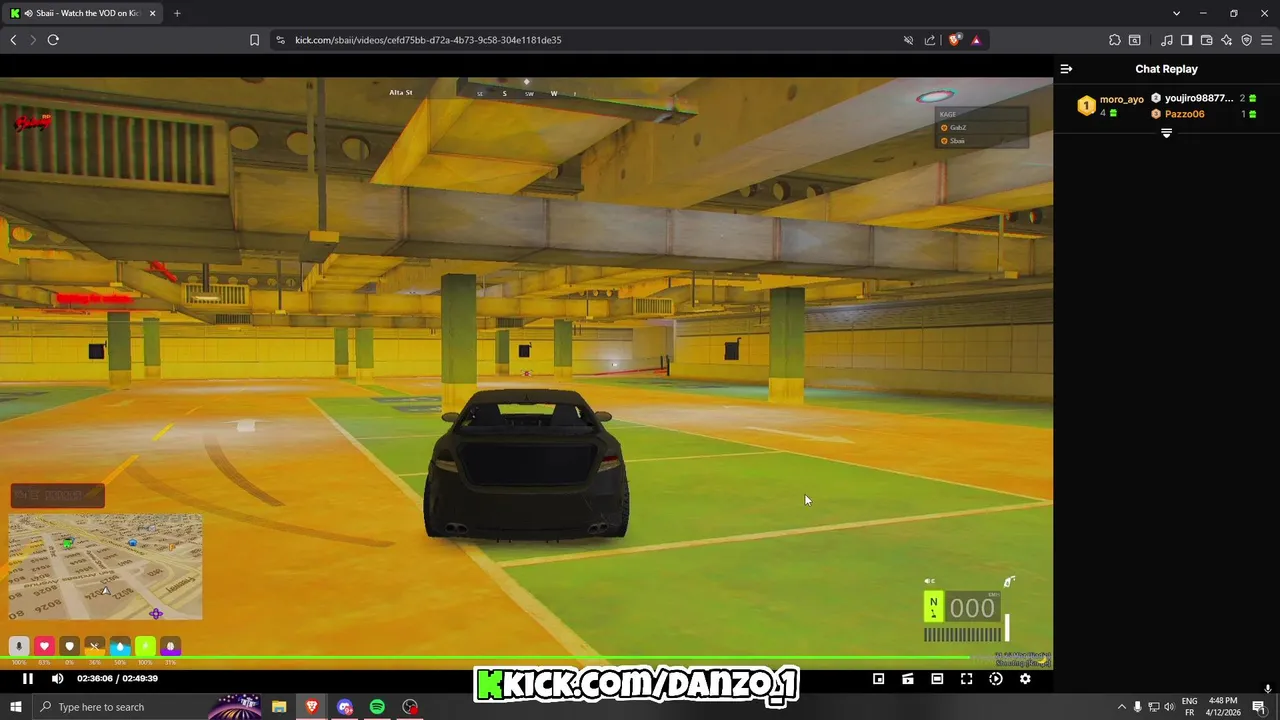The image size is (1280, 720).
Task: Open the system volume control
Action: pyautogui.click(x=1169, y=707)
